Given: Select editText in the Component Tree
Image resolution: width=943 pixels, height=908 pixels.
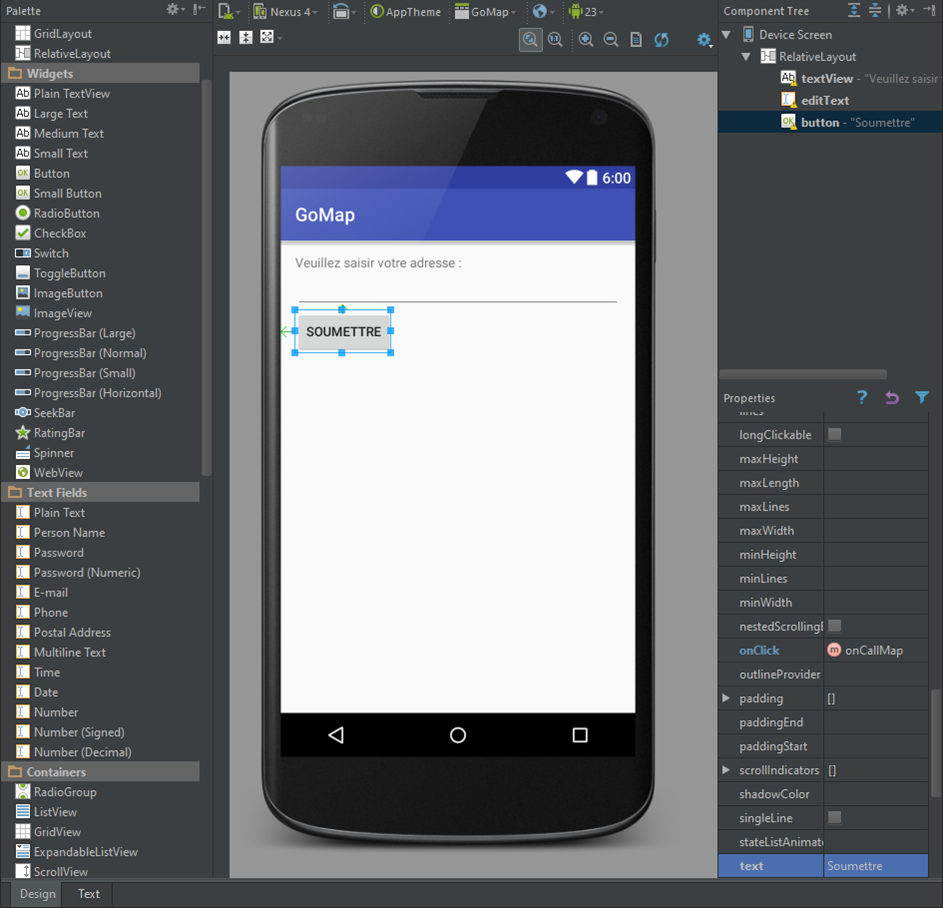Looking at the screenshot, I should point(825,100).
